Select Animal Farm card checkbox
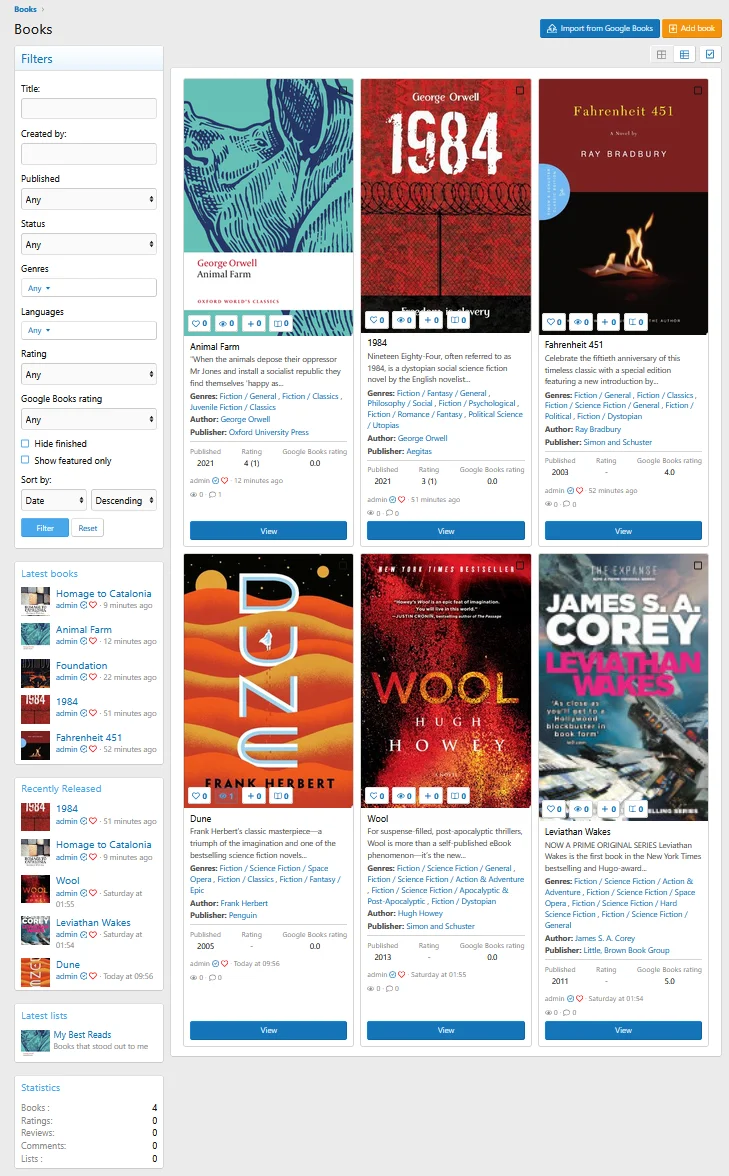Viewport: 729px width, 1176px height. [x=343, y=90]
